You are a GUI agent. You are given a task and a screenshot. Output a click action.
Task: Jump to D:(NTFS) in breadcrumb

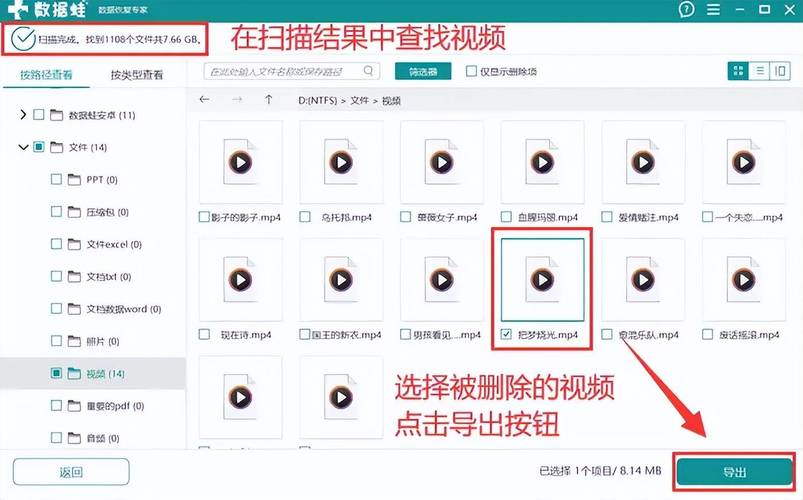318,100
